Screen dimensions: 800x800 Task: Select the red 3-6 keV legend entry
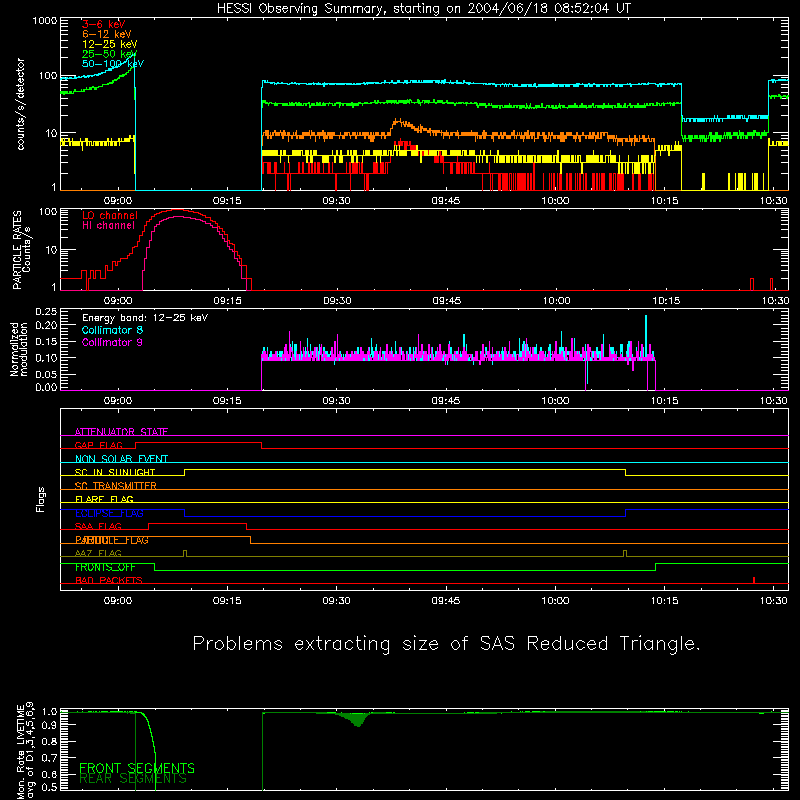coord(104,24)
